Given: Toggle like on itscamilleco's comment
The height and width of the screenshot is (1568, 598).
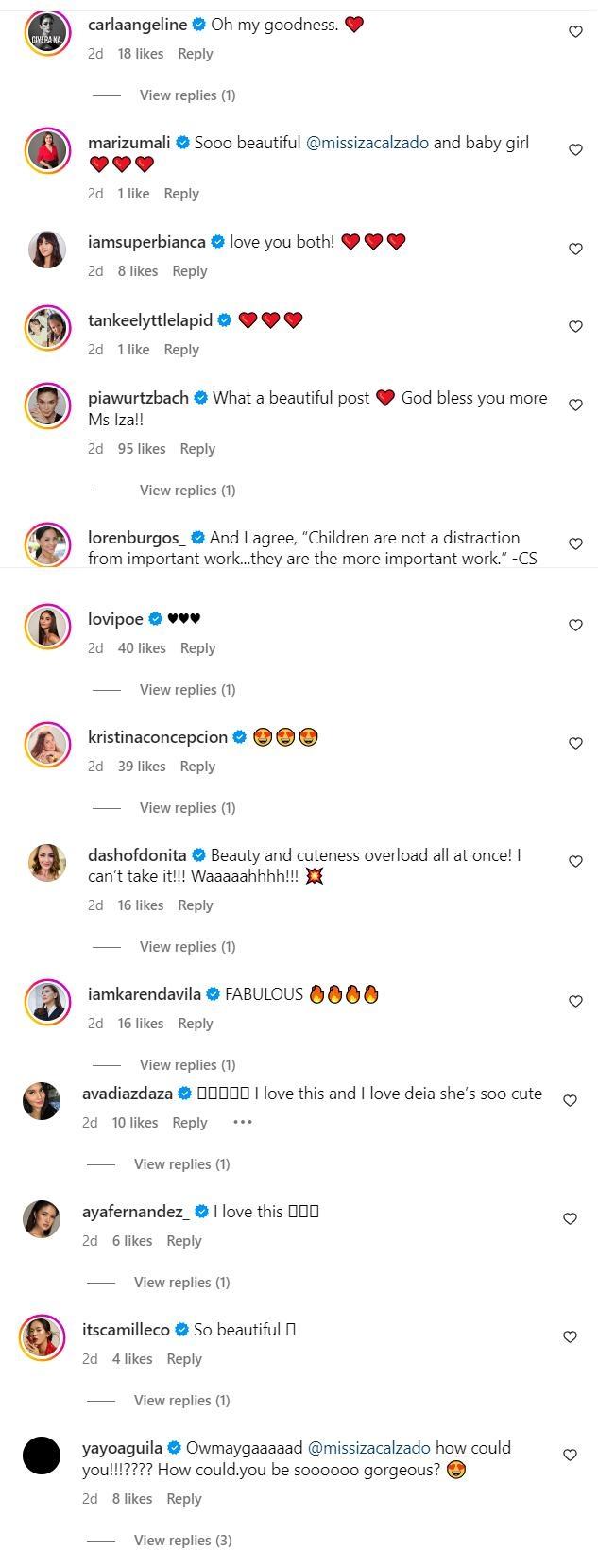Looking at the screenshot, I should [571, 1336].
